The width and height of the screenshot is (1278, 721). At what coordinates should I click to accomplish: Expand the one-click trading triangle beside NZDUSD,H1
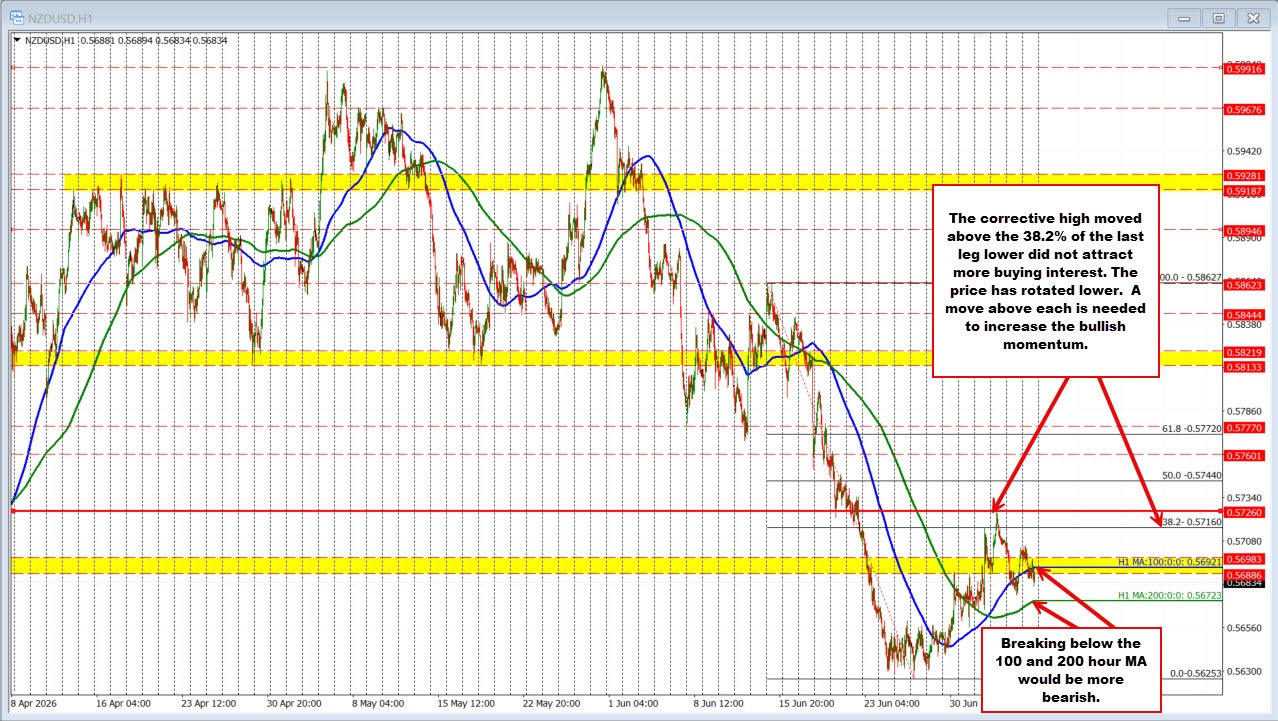(17, 40)
